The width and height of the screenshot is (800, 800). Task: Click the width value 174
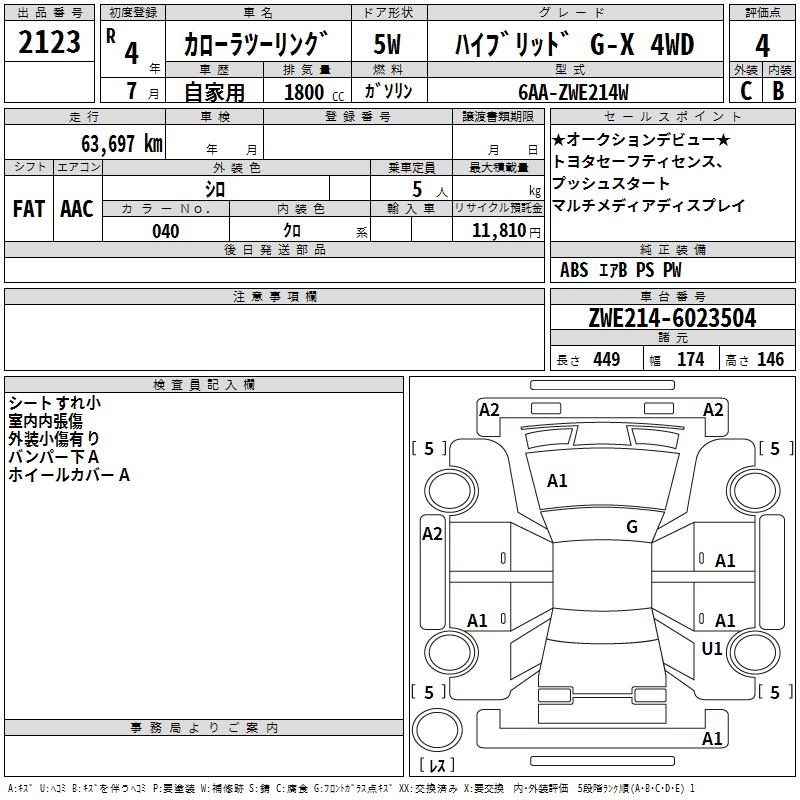(x=691, y=359)
